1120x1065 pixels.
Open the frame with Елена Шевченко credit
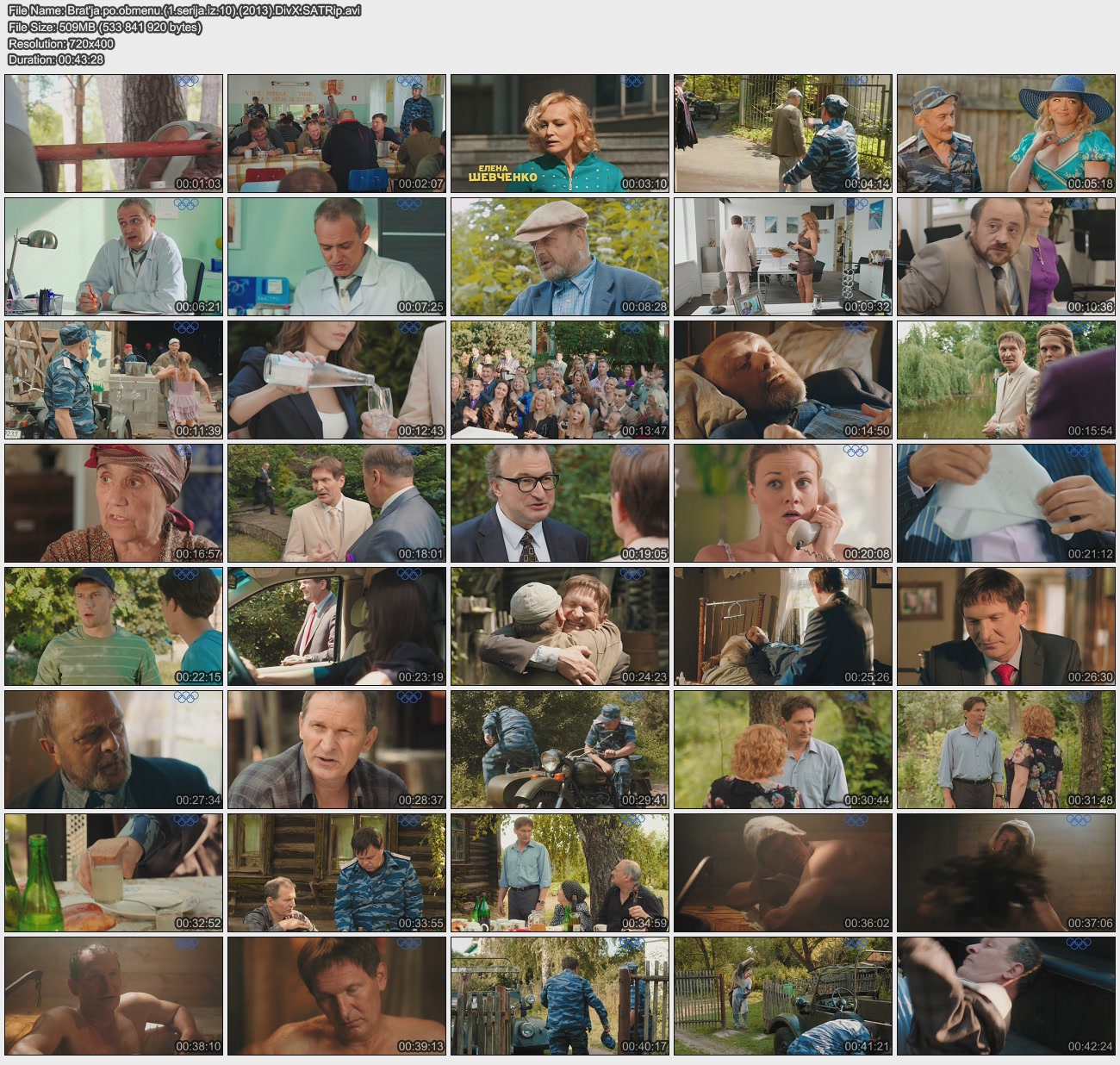(x=560, y=133)
